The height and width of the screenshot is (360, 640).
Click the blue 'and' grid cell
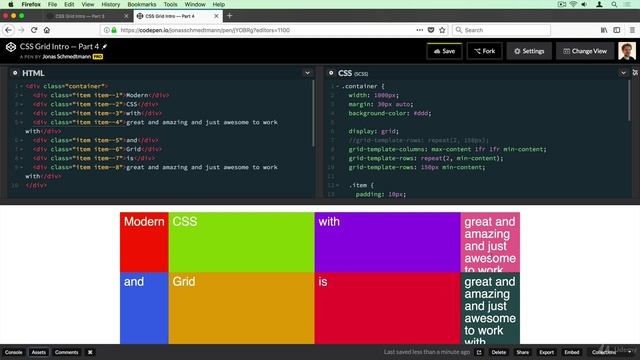coord(144,308)
